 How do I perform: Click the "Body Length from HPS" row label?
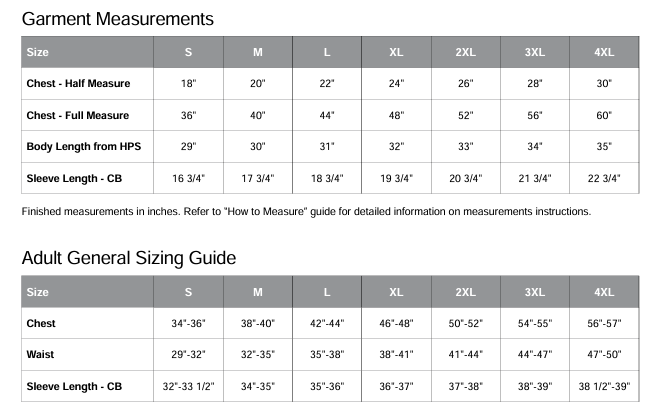84,147
